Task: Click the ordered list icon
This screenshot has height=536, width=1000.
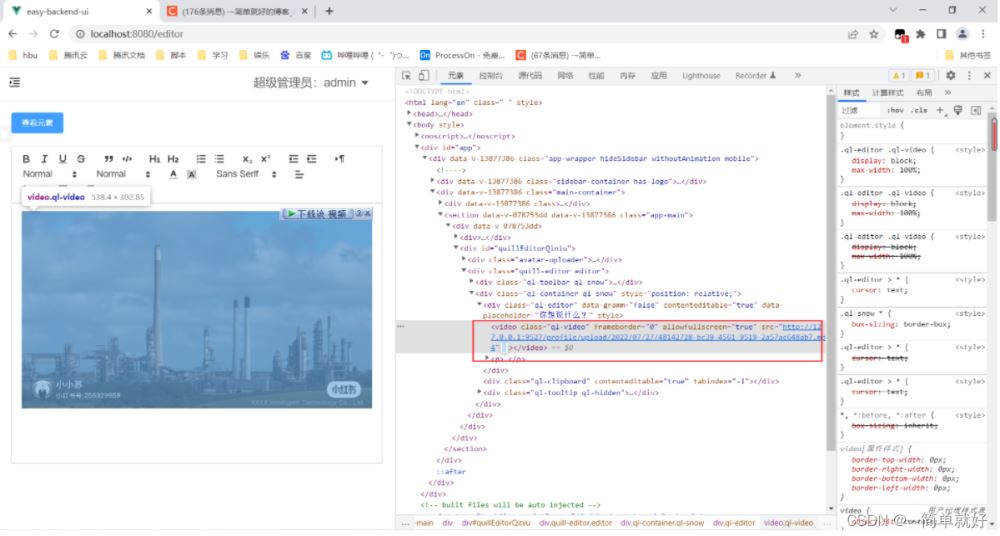Action: (x=201, y=159)
